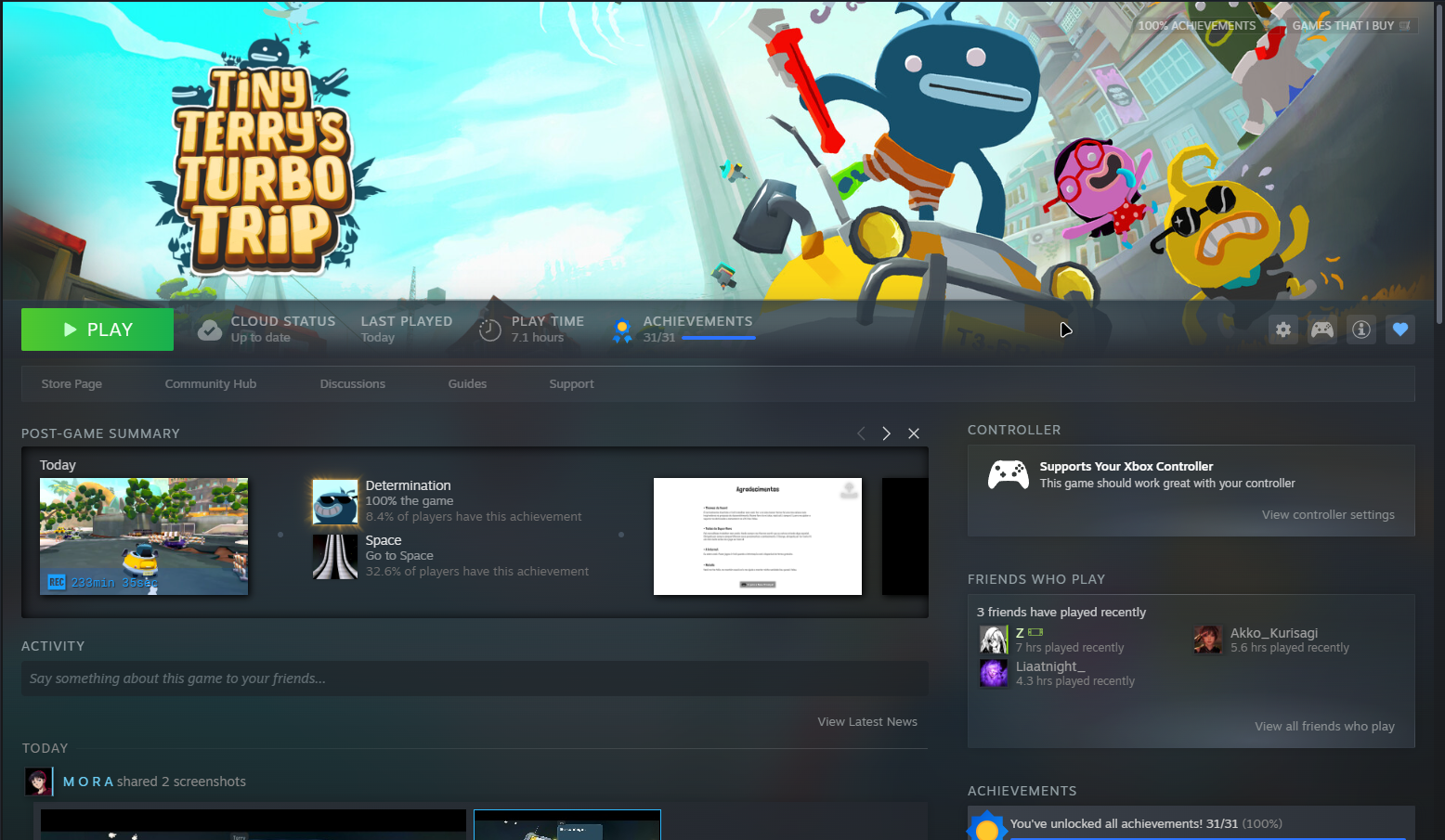Click the '7.1 hours' play time value
Image resolution: width=1445 pixels, height=840 pixels.
pos(538,338)
